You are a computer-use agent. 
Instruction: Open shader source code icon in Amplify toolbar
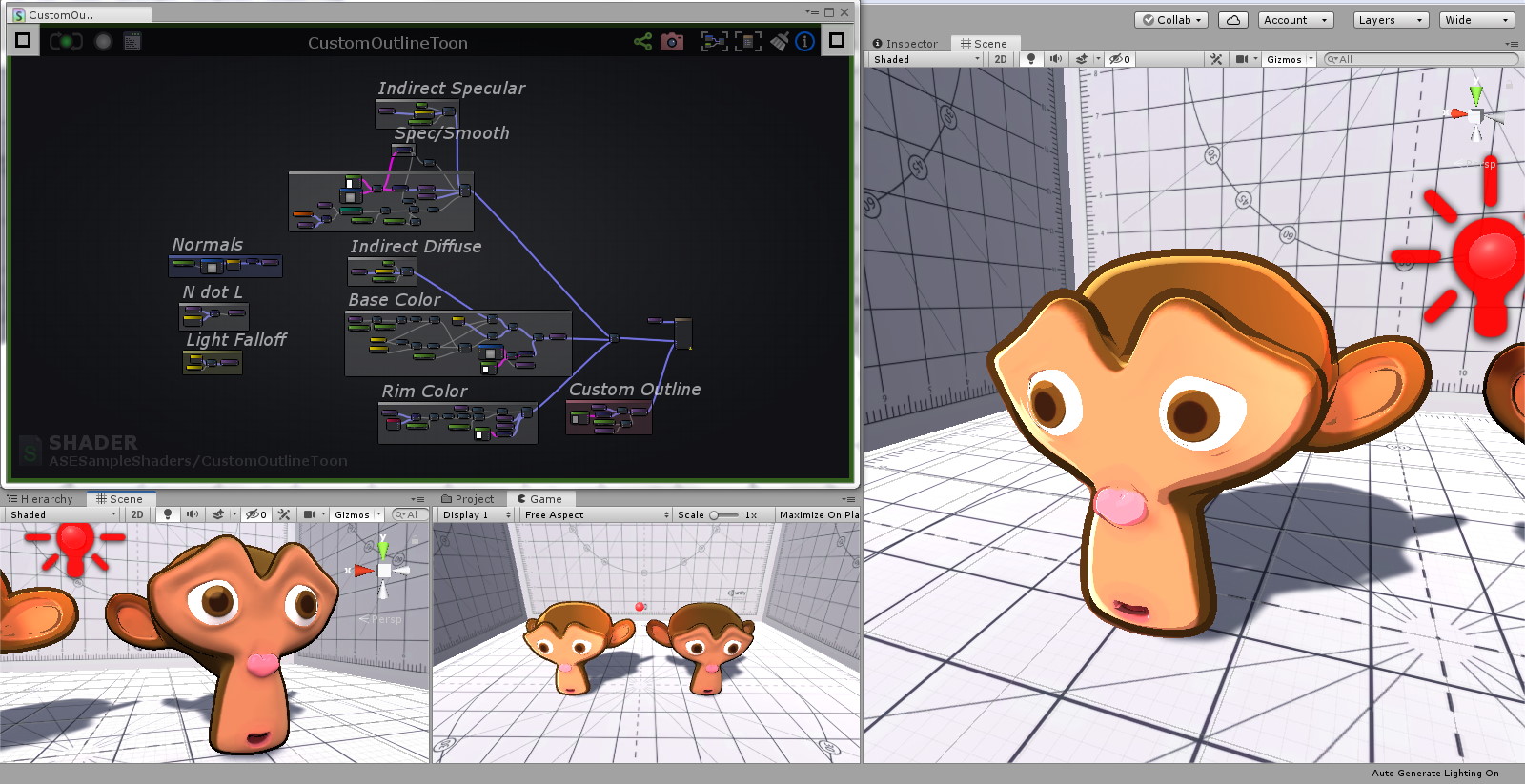(x=132, y=41)
